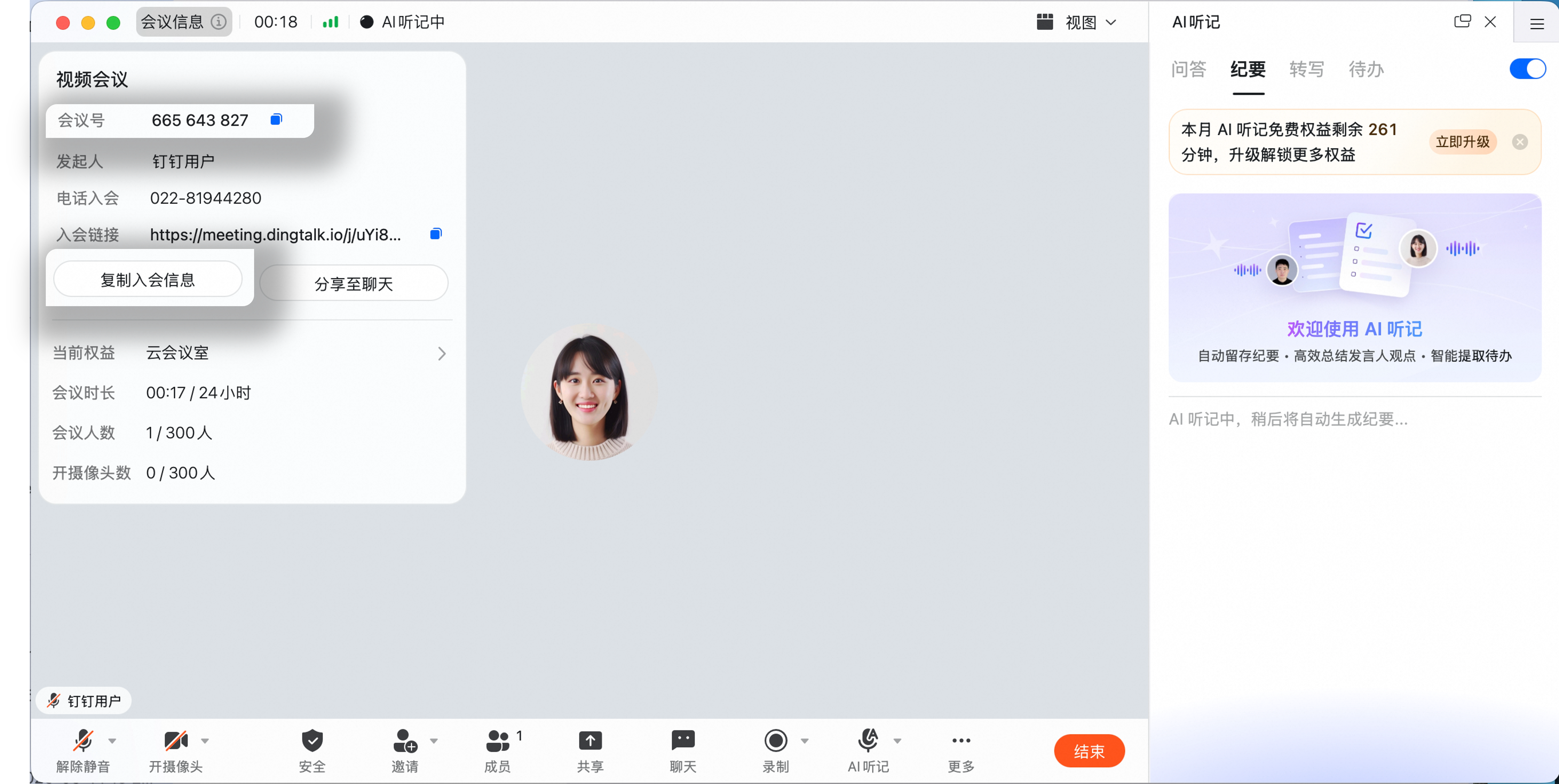Copy the meeting join link

(x=436, y=233)
